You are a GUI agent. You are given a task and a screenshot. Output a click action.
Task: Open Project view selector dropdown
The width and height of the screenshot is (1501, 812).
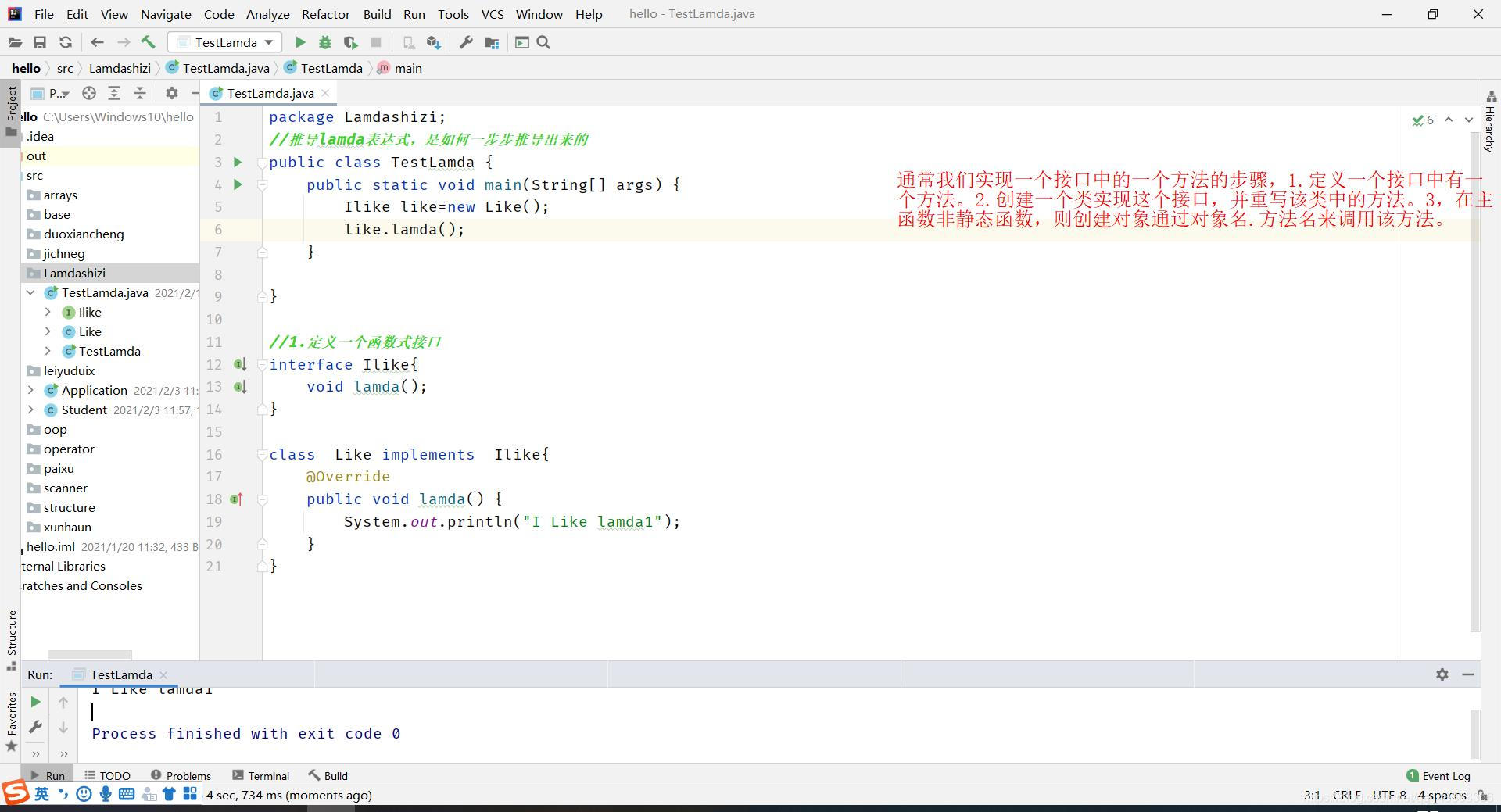(51, 93)
